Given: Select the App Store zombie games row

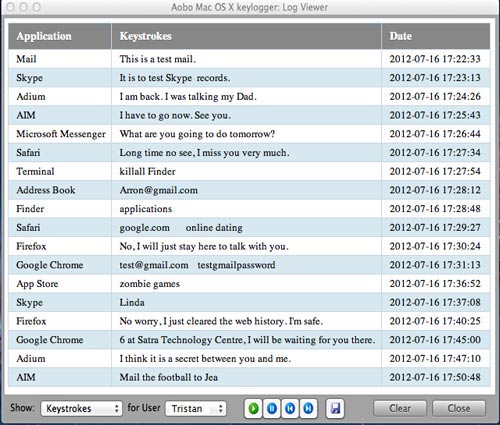Looking at the screenshot, I should click(x=249, y=284).
